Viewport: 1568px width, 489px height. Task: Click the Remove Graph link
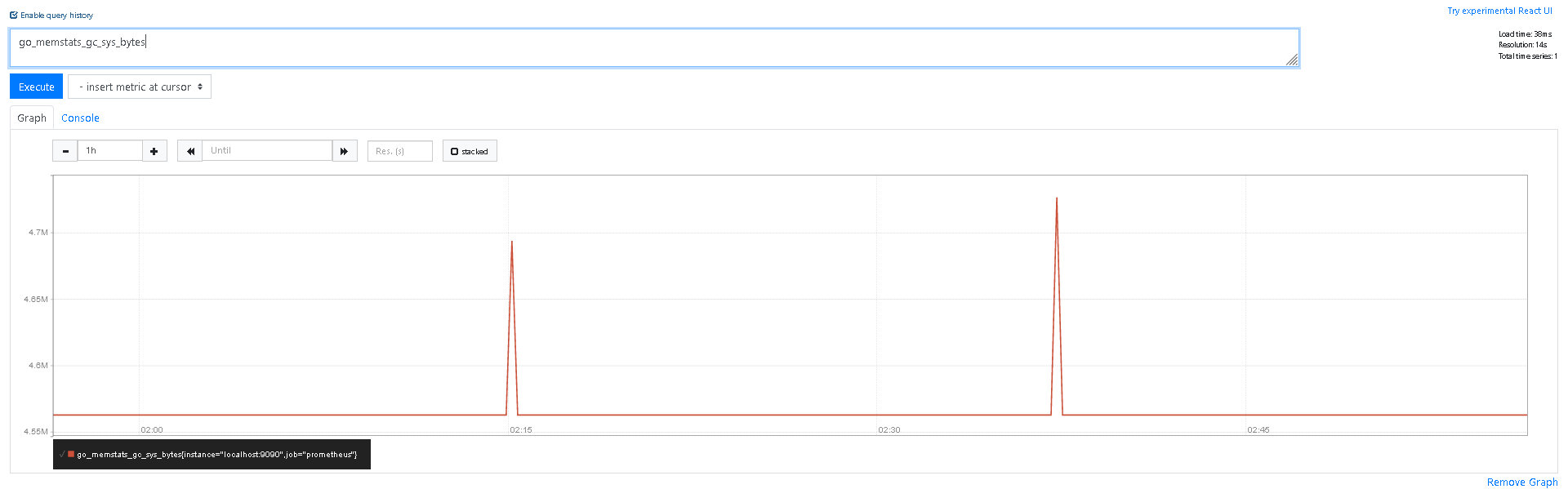[1521, 482]
